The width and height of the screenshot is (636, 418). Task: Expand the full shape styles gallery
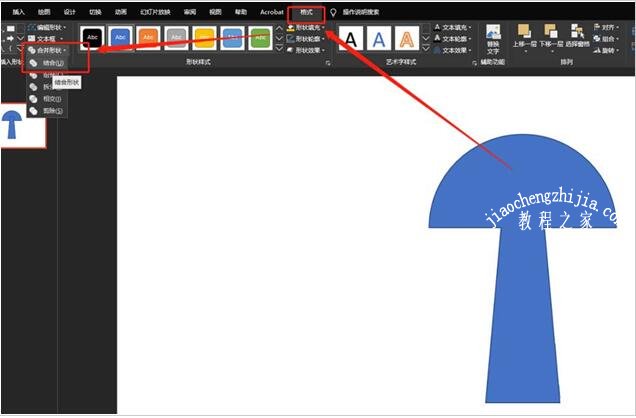(279, 48)
